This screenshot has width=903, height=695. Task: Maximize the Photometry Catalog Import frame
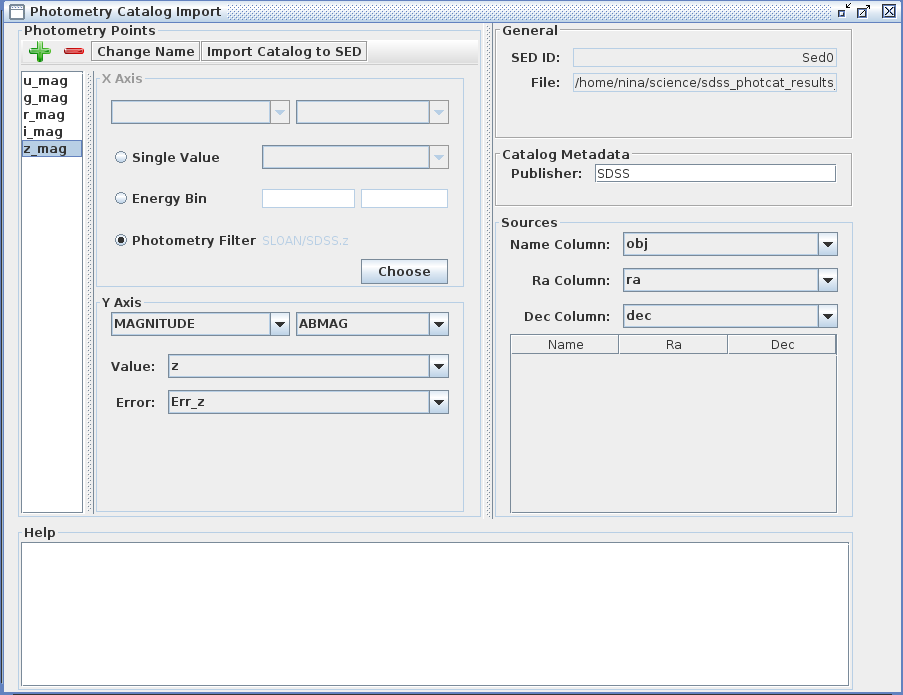864,11
